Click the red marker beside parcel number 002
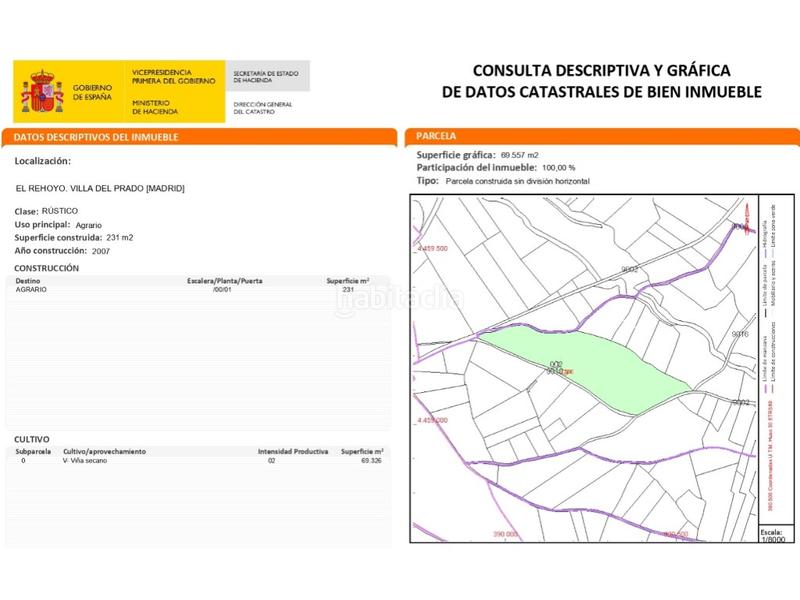Viewport: 800px width, 600px height. 568,371
